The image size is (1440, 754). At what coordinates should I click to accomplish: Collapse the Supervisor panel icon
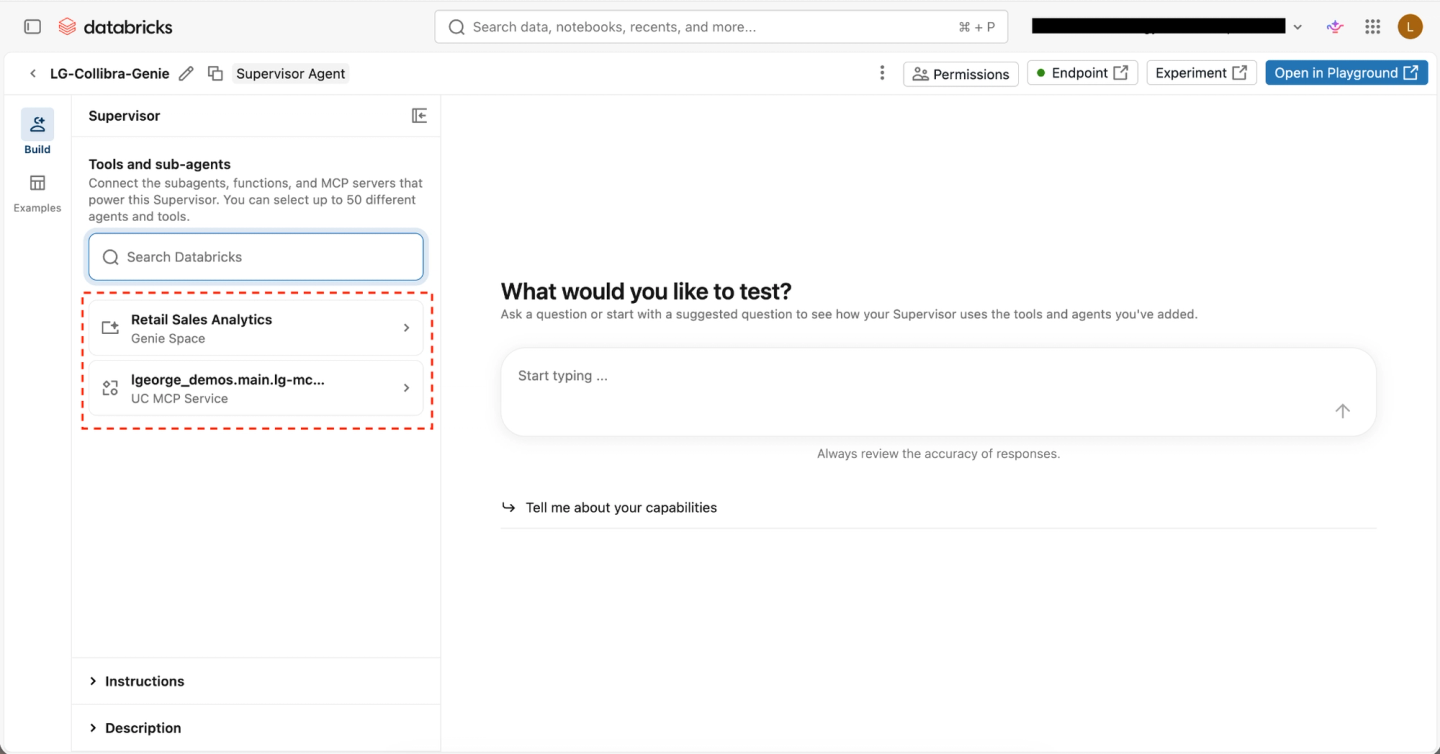click(420, 116)
